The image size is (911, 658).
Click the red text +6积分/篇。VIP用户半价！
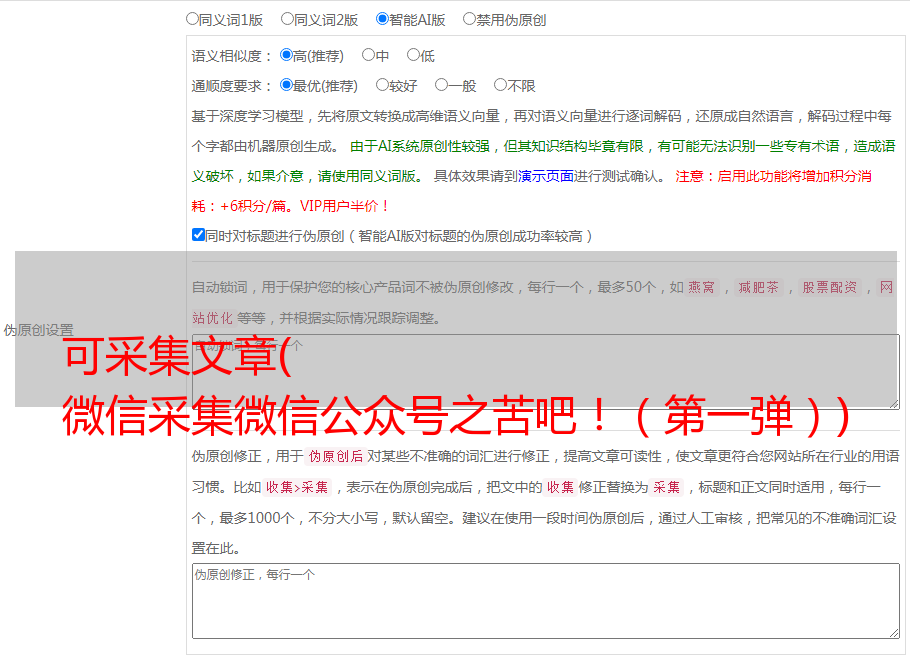(302, 206)
